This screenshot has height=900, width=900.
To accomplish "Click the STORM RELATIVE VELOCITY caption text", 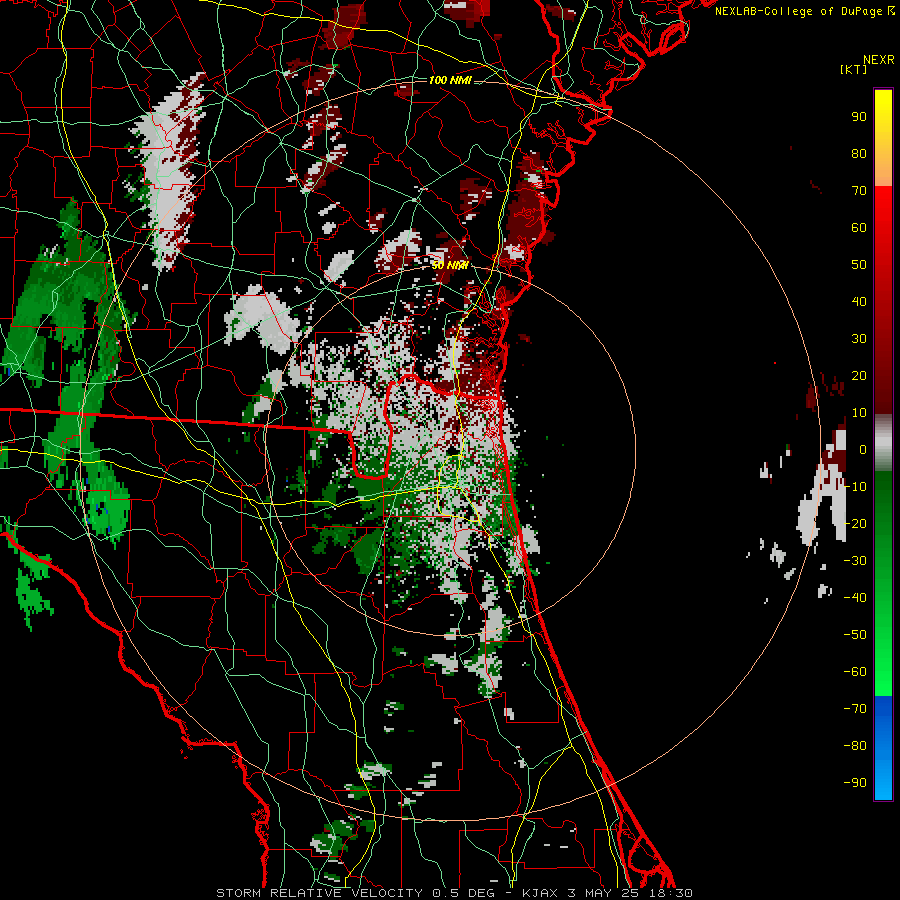I will point(319,893).
